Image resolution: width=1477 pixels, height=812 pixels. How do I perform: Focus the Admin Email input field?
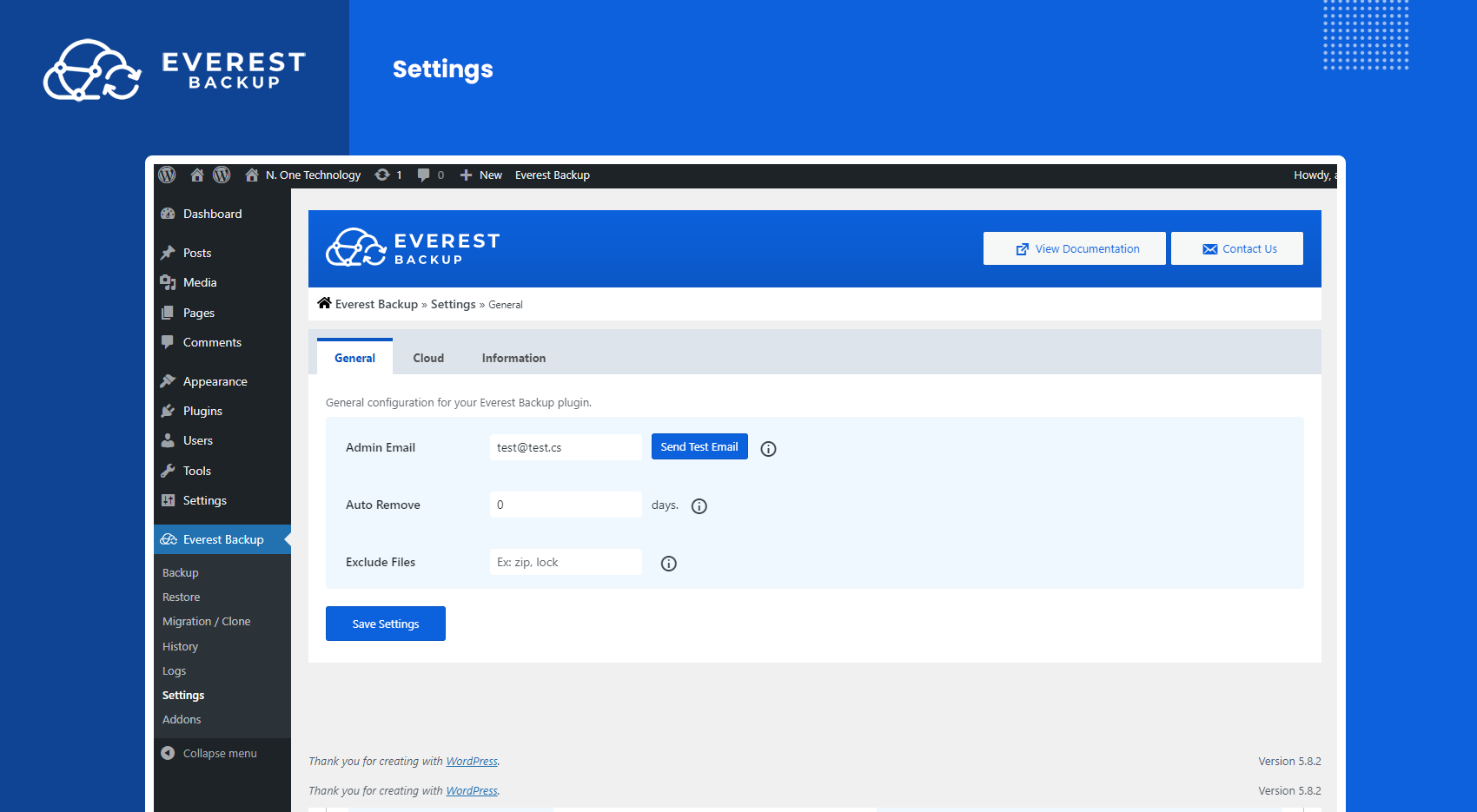coord(566,447)
